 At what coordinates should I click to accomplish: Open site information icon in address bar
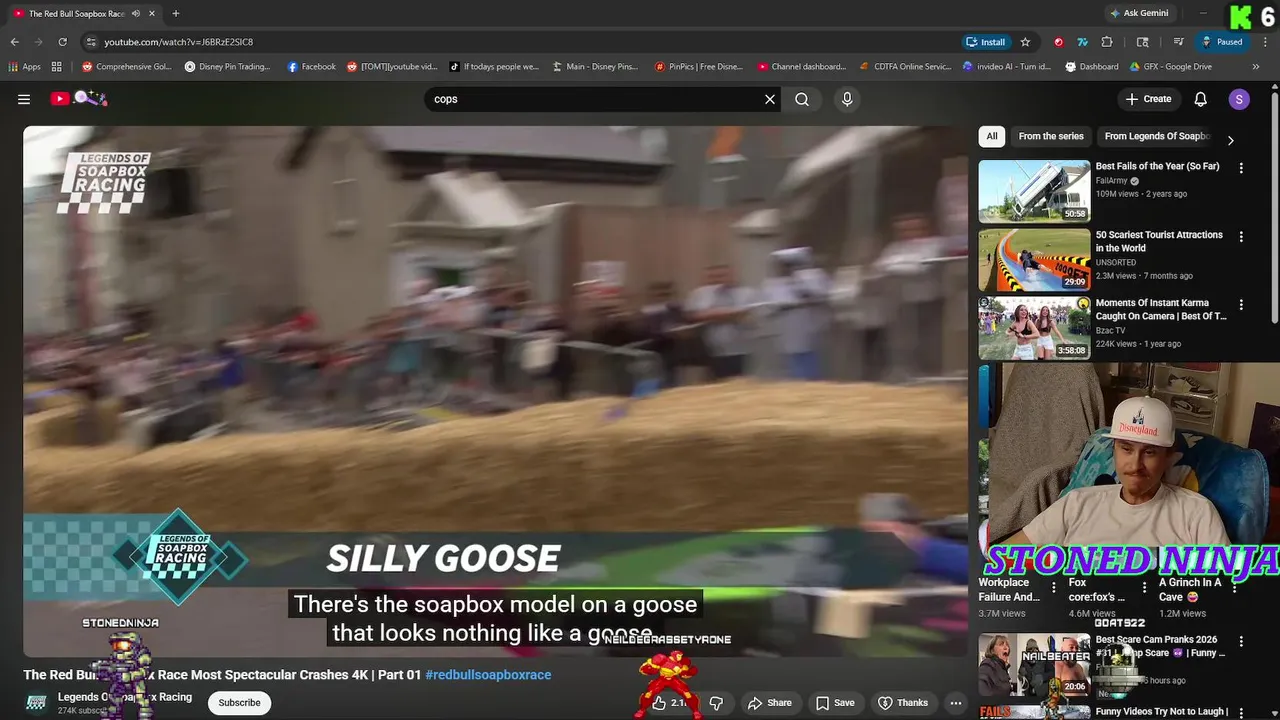91,42
